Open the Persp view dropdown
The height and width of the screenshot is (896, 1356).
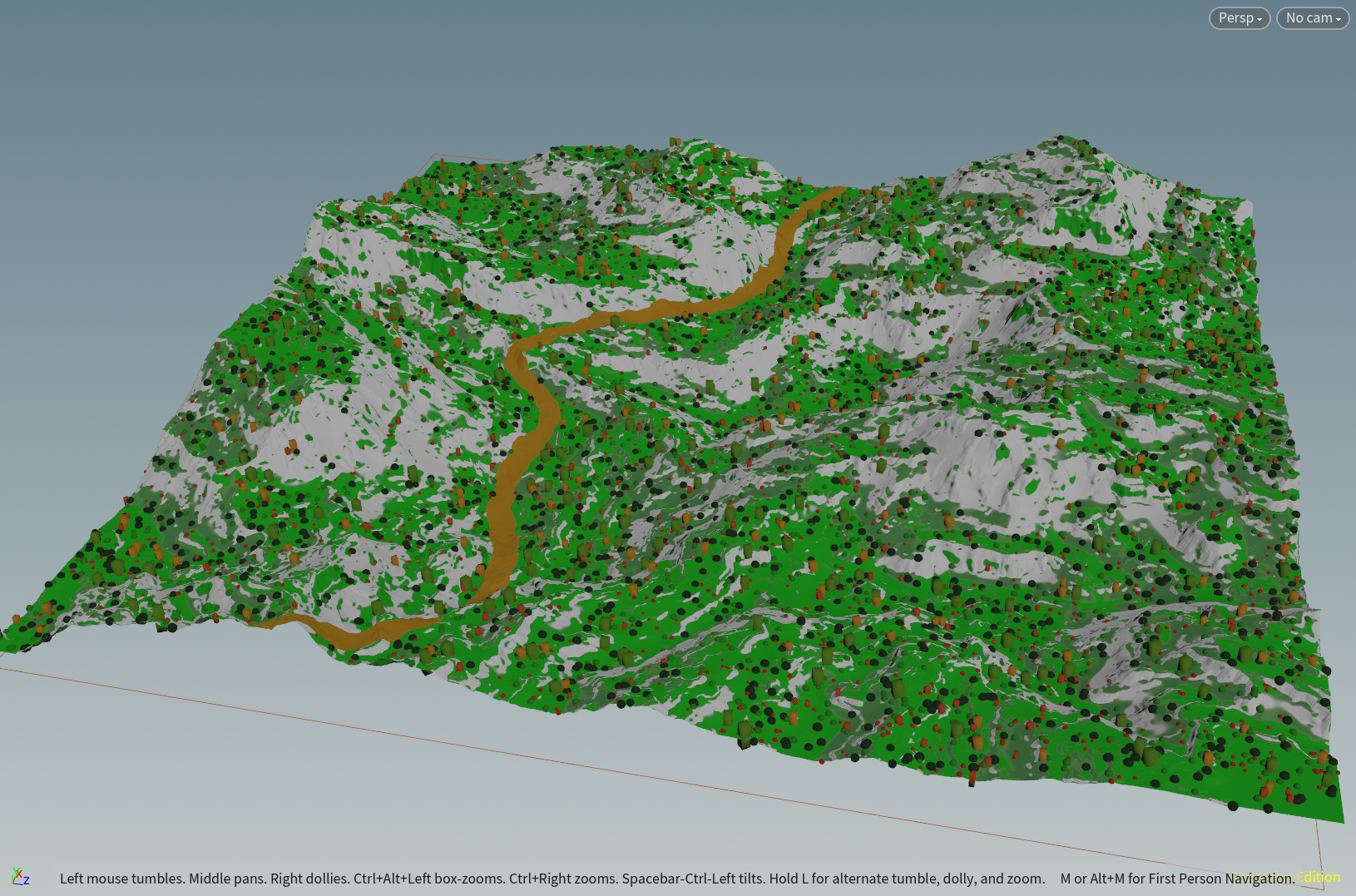[1239, 18]
